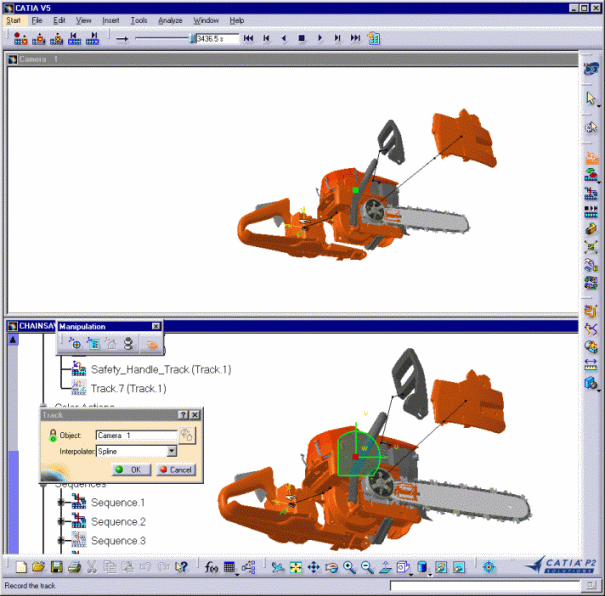Play the simulation forward
The height and width of the screenshot is (596, 605).
tap(319, 38)
